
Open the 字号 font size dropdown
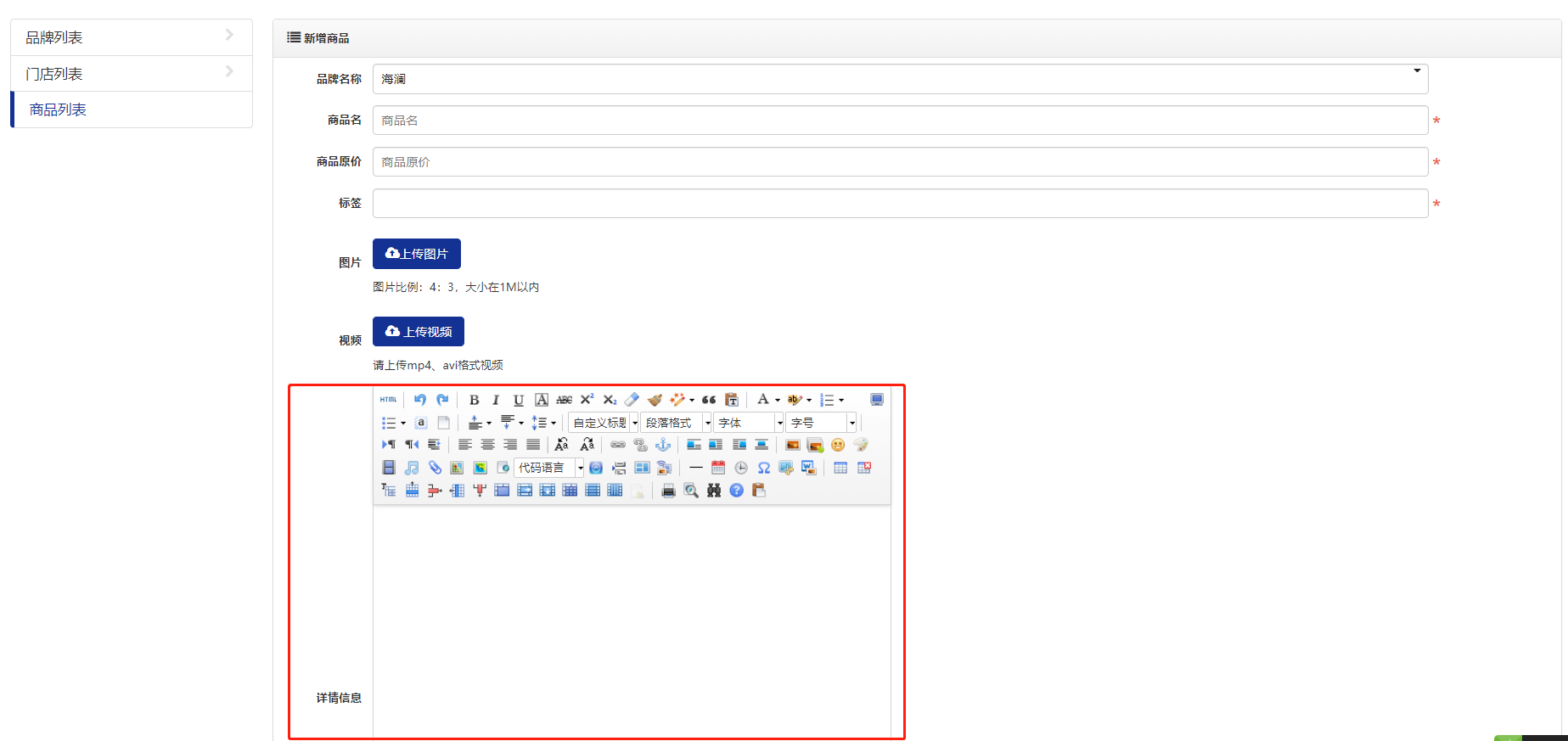tap(822, 423)
